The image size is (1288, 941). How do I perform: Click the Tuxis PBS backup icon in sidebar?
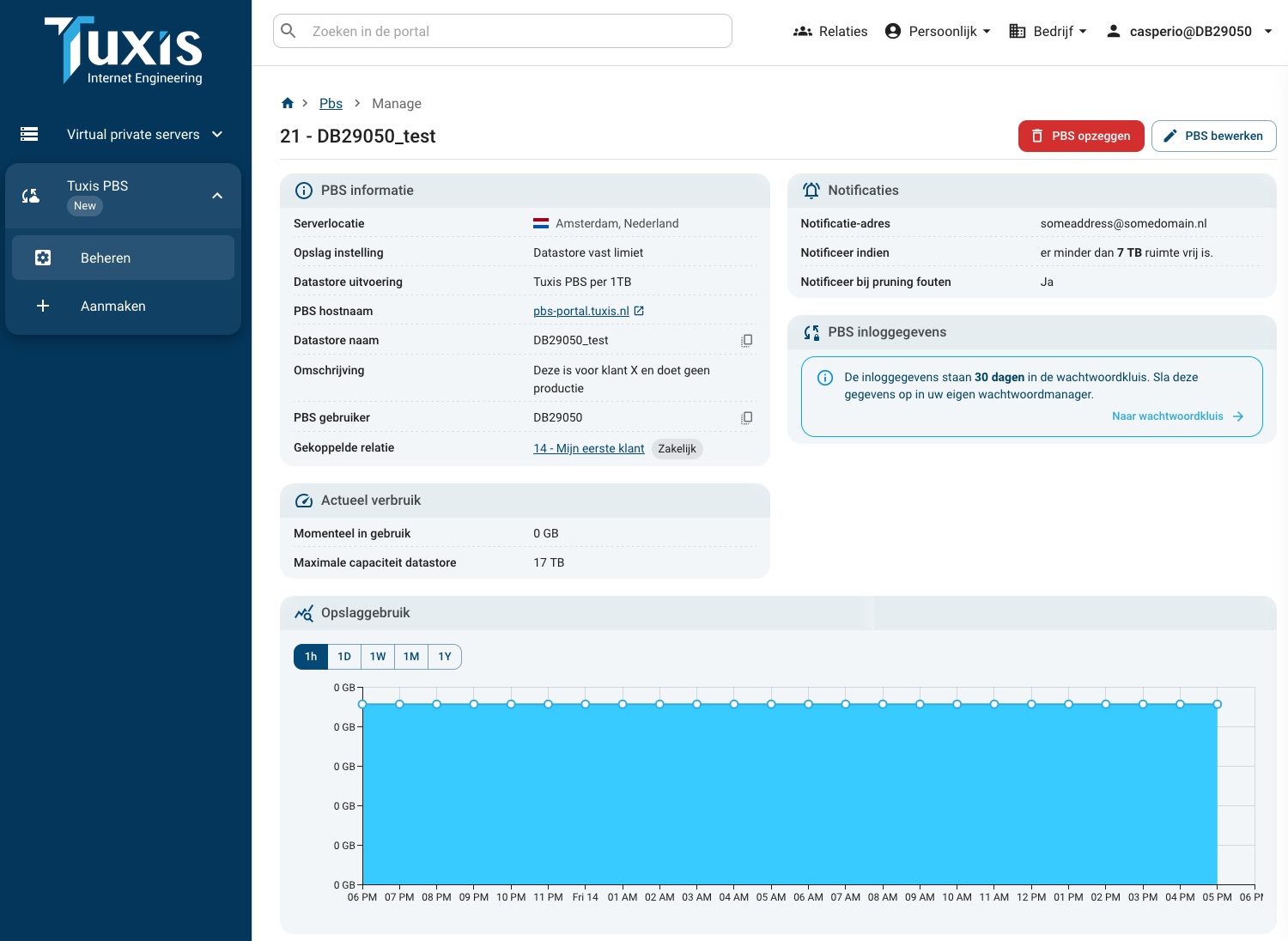[31, 196]
